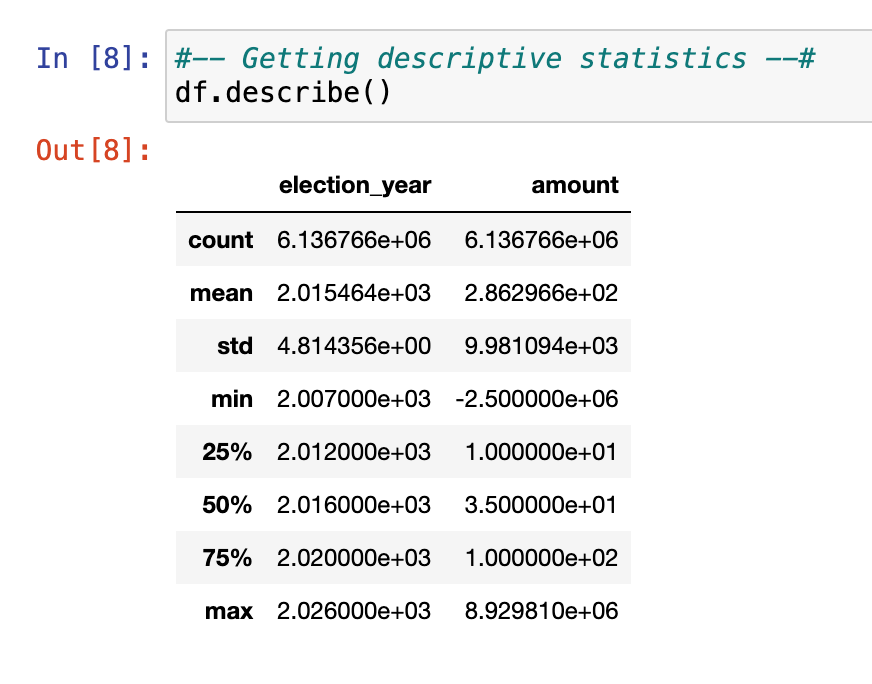Click the 75% row label

[227, 558]
